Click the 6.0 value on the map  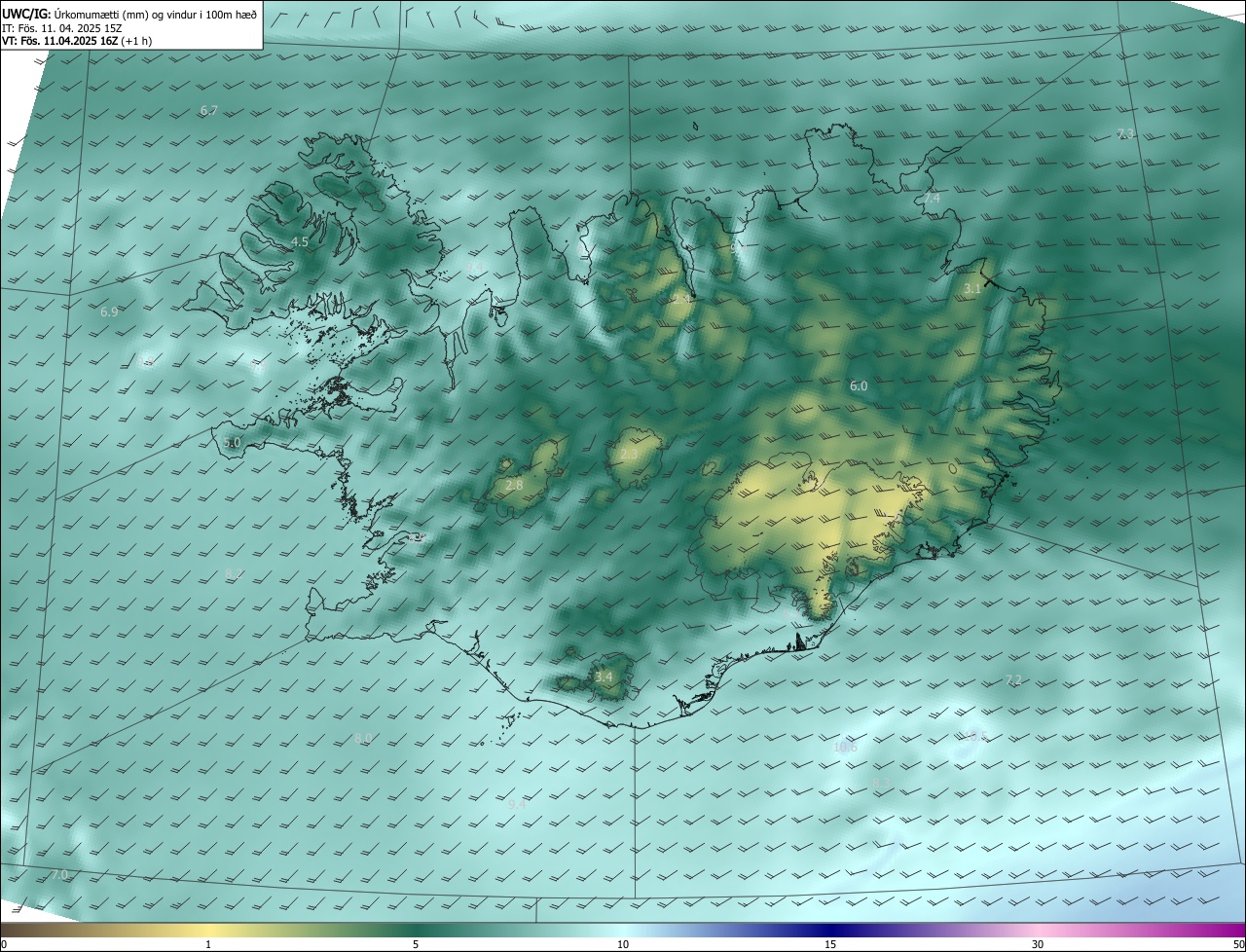click(859, 386)
